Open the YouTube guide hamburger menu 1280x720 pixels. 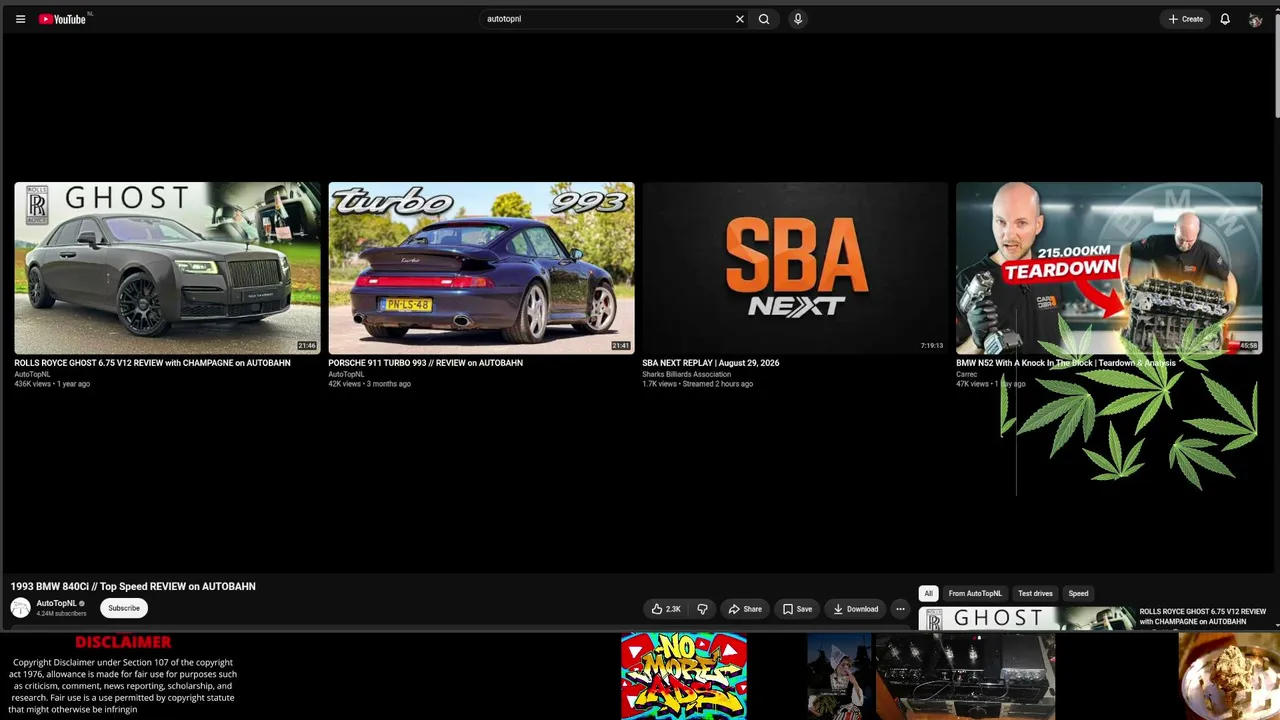tap(20, 19)
